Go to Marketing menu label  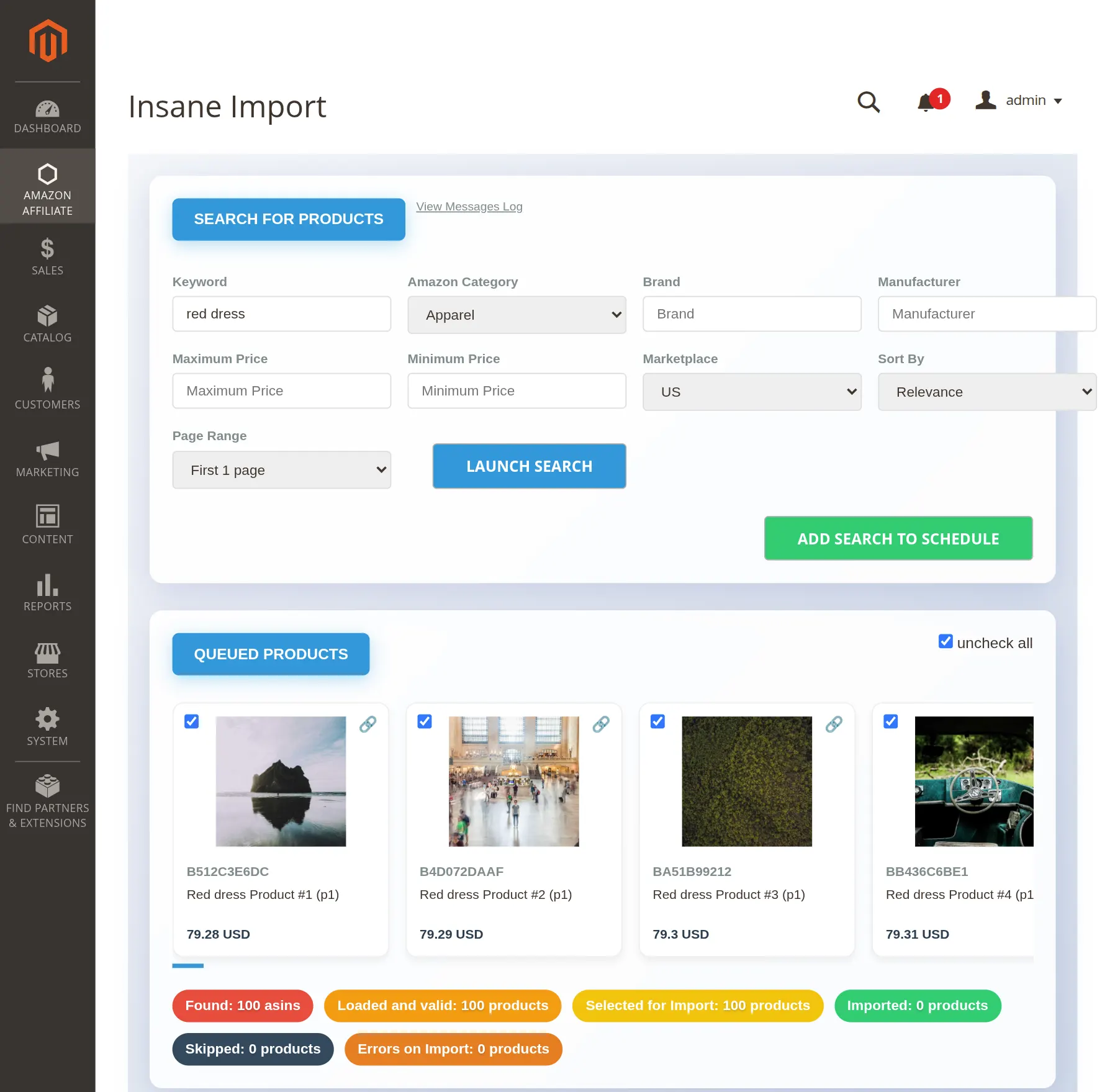click(47, 472)
